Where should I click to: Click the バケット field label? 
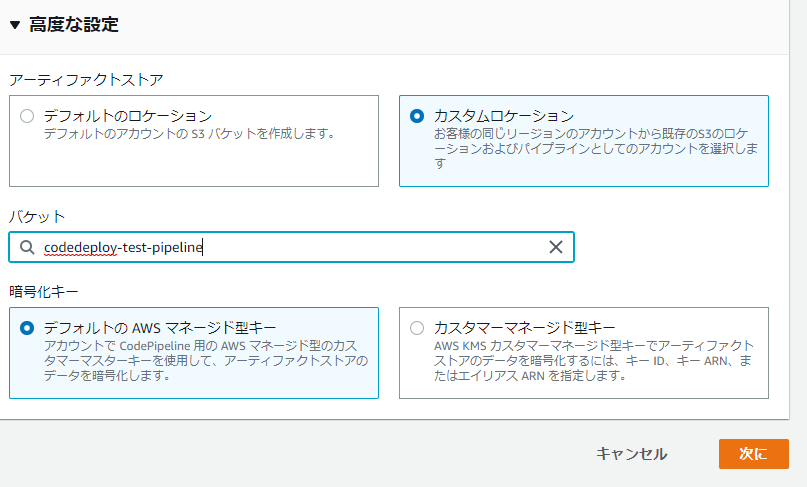[37, 217]
